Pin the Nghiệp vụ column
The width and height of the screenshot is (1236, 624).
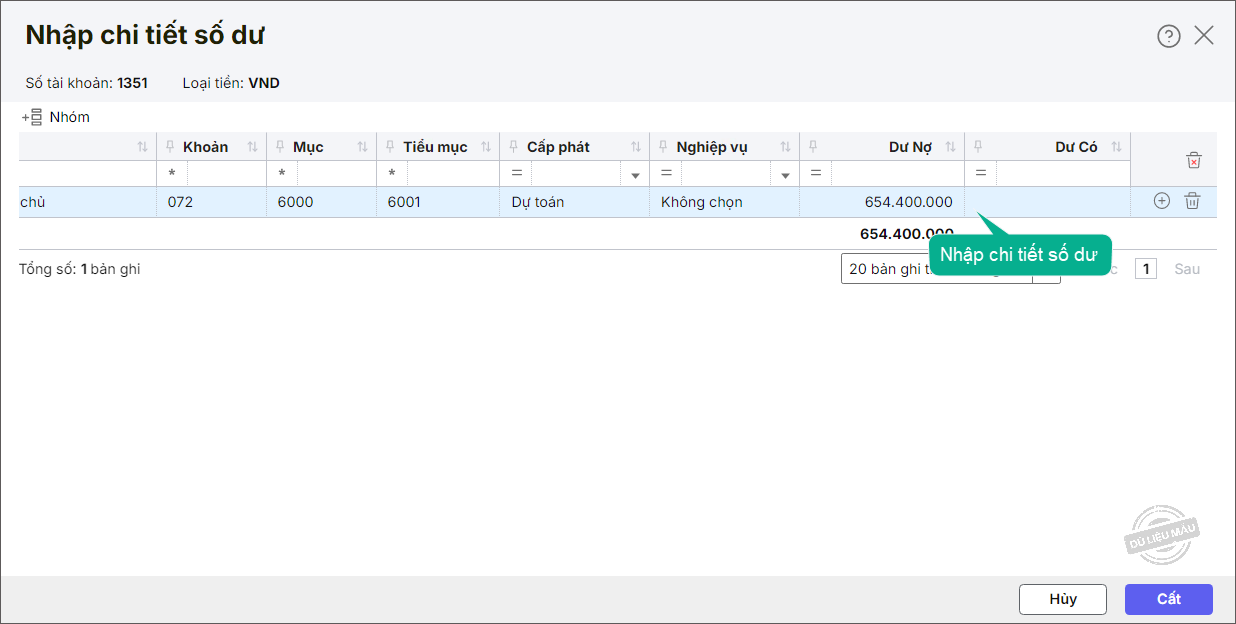(663, 147)
